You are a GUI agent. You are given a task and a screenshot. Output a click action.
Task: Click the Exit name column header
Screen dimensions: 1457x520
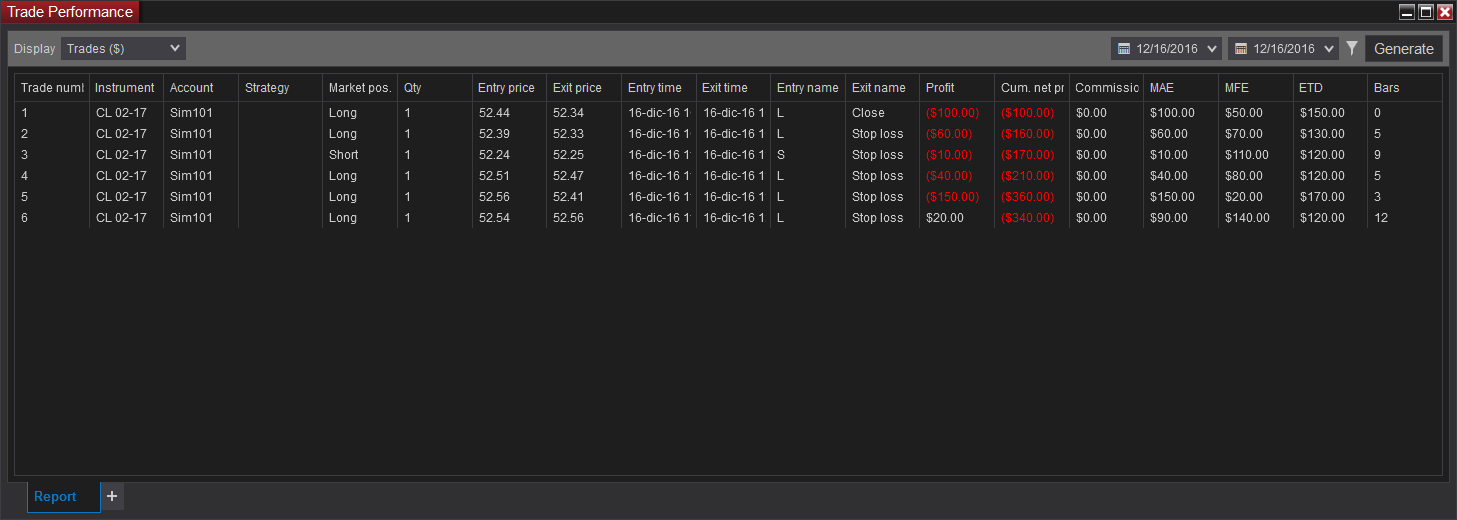[882, 88]
